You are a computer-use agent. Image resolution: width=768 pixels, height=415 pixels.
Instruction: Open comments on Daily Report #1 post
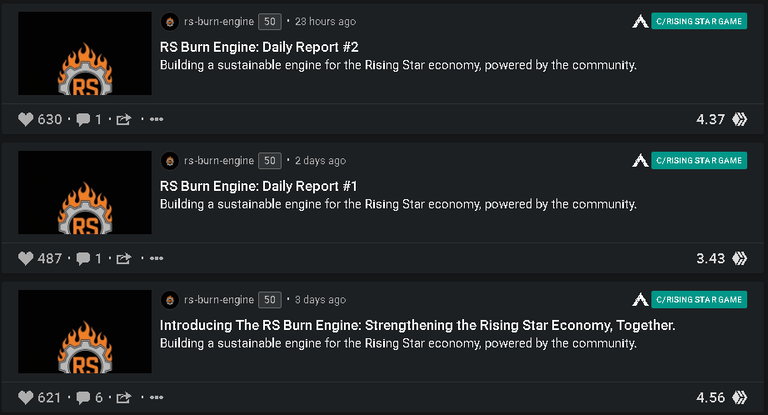pyautogui.click(x=83, y=259)
